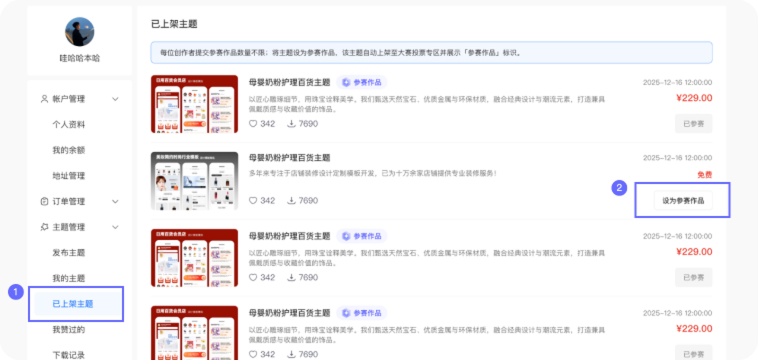The height and width of the screenshot is (360, 758).
Task: Open the gray beauty template thumbnail
Action: pyautogui.click(x=194, y=181)
